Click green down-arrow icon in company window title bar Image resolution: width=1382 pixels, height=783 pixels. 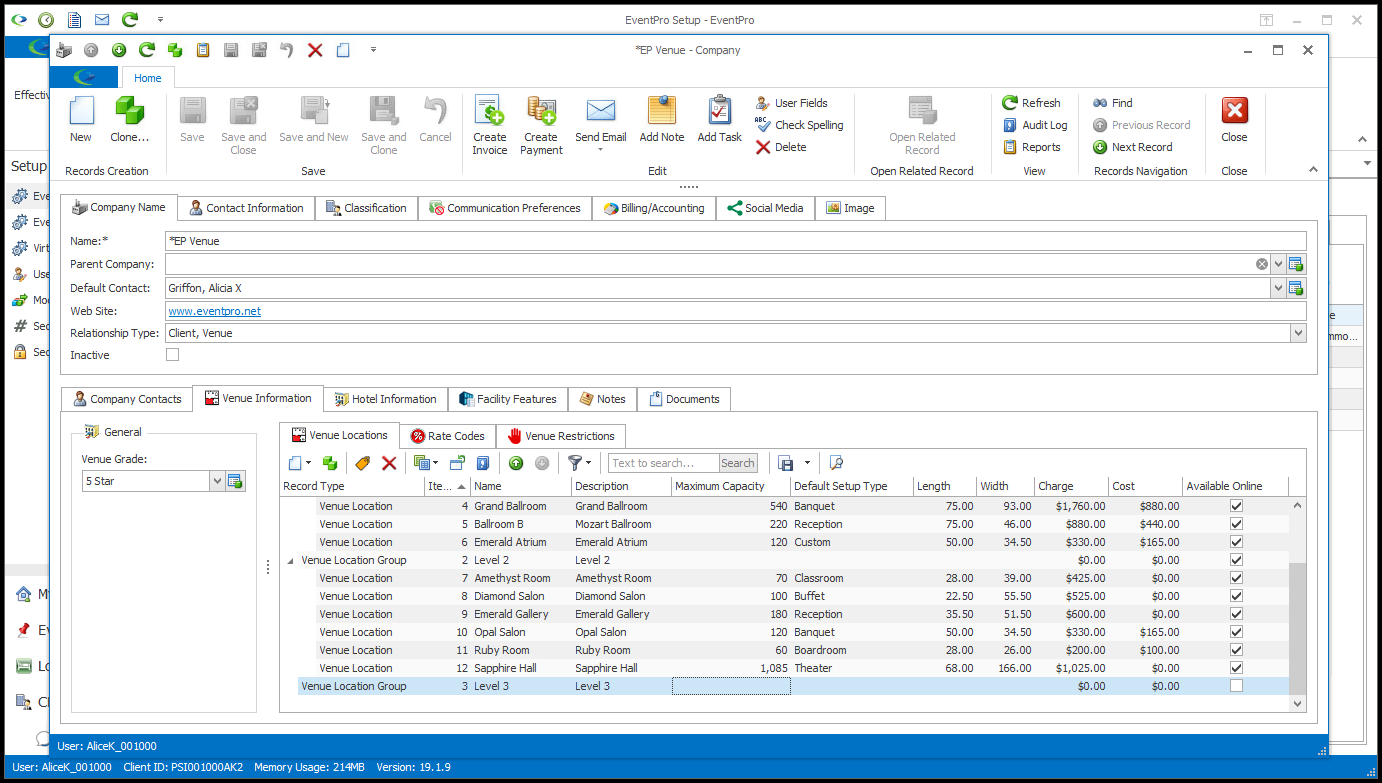pyautogui.click(x=119, y=50)
